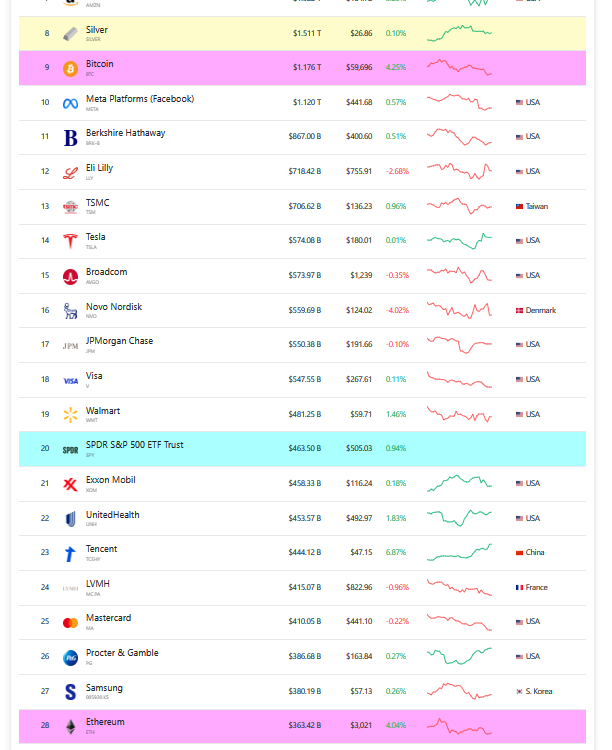Screen dimensions: 612x750
Task: Click the Visa logo icon
Action: pyautogui.click(x=70, y=380)
